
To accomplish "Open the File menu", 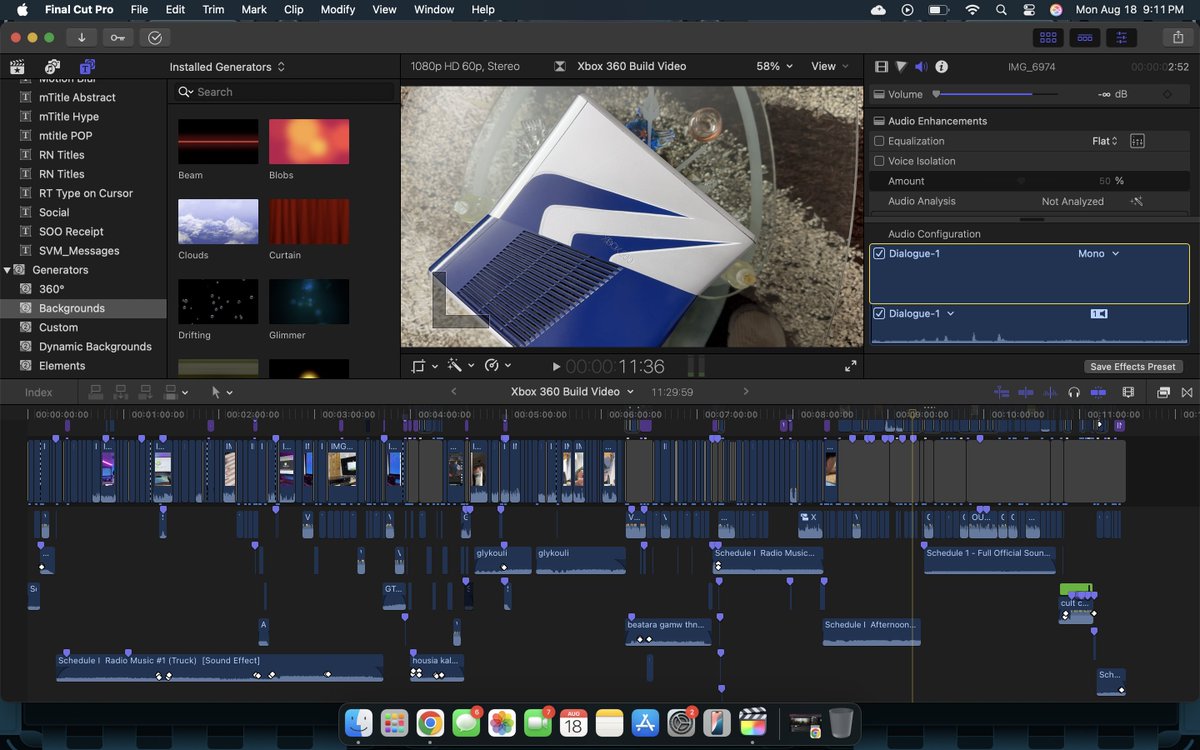I will (139, 9).
